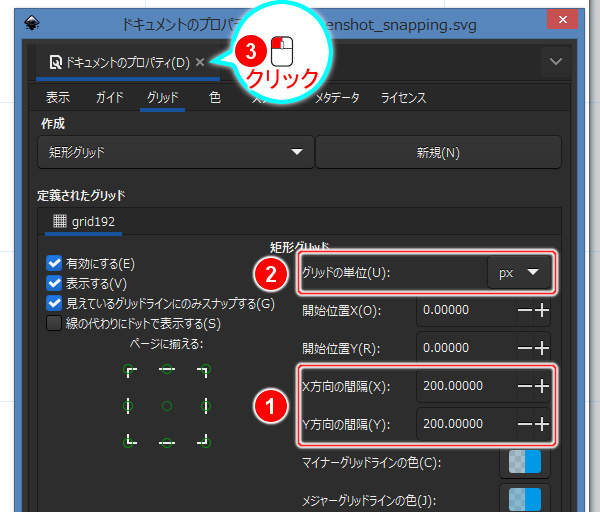Click the ページに揃える: label
Image resolution: width=600 pixels, height=512 pixels.
tap(166, 344)
